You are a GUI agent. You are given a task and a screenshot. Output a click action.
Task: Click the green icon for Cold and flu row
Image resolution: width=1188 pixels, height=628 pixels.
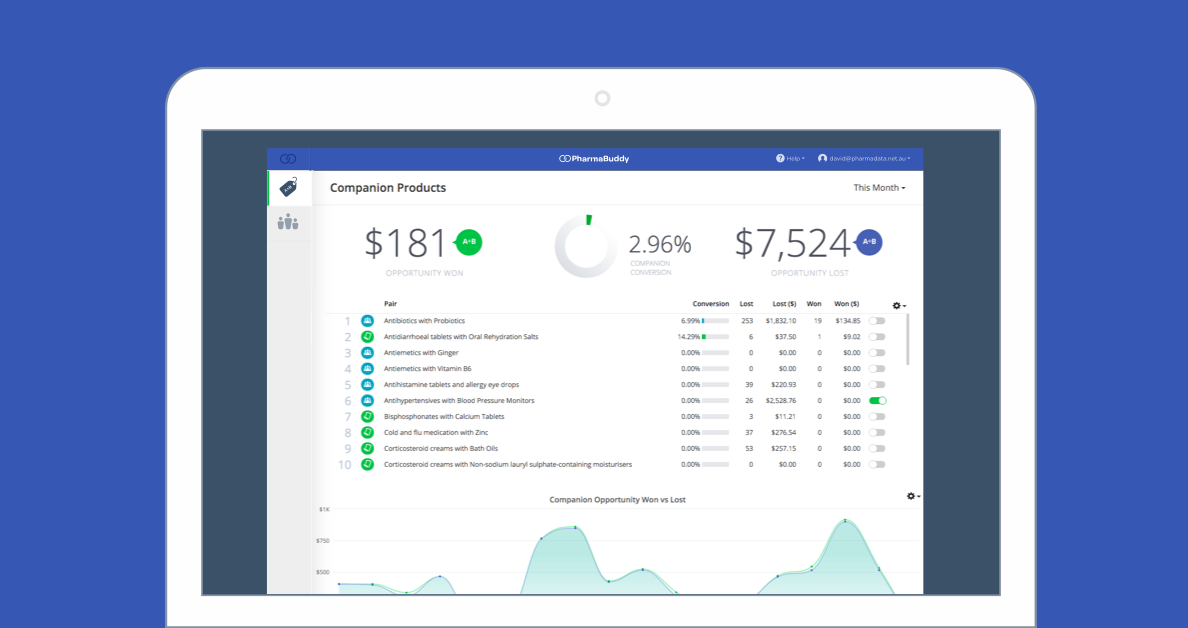(x=367, y=433)
